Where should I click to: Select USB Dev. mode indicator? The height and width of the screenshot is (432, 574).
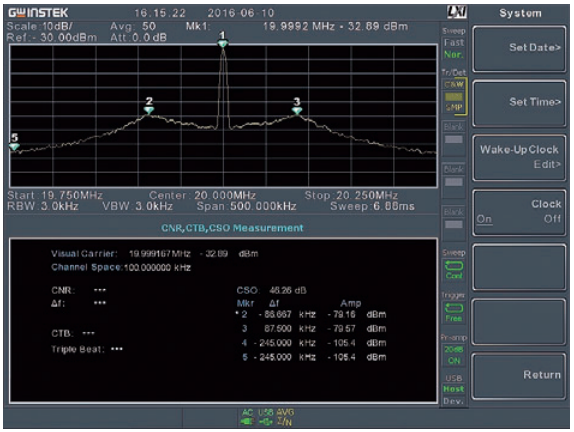pyautogui.click(x=454, y=401)
